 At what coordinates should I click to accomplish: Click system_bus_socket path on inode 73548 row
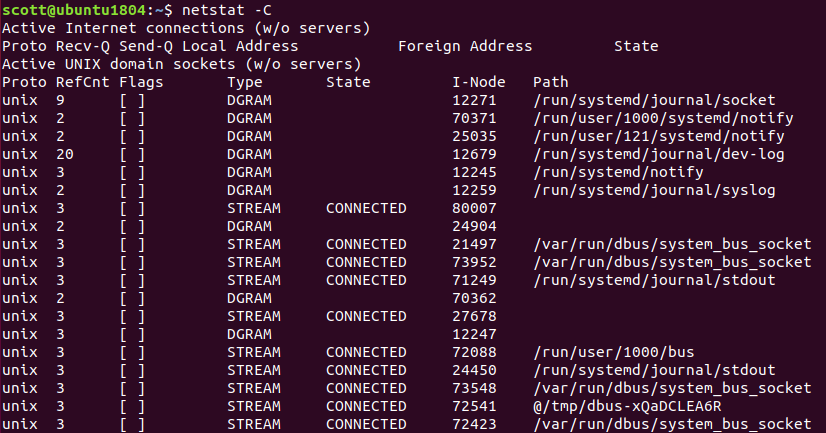click(672, 388)
